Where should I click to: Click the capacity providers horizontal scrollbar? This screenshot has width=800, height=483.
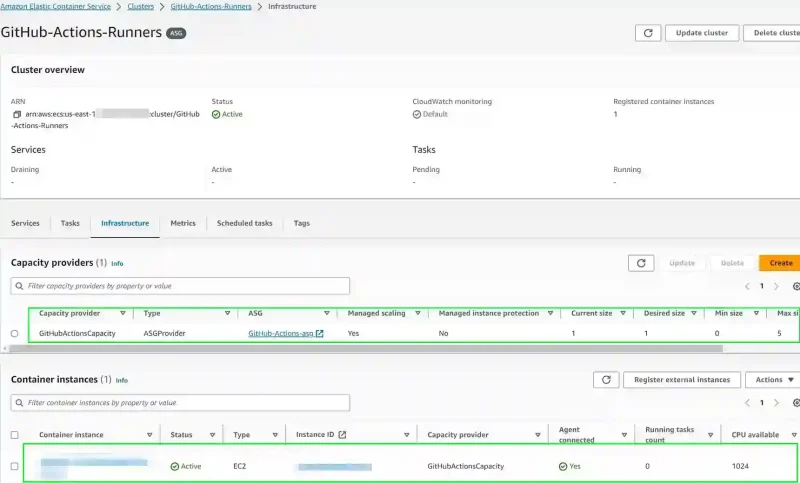point(365,348)
